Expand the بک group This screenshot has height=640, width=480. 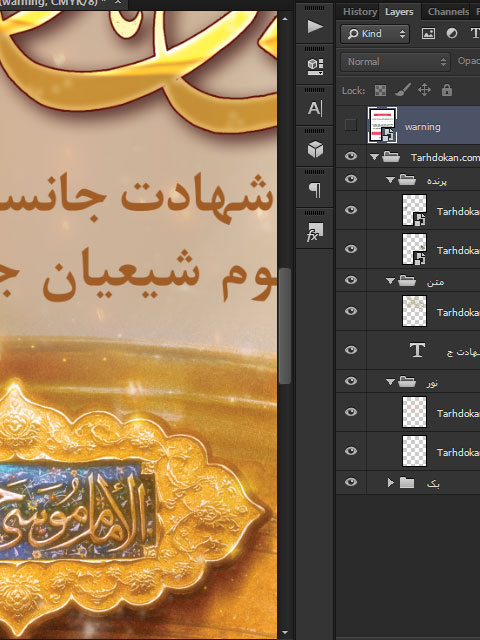(391, 483)
